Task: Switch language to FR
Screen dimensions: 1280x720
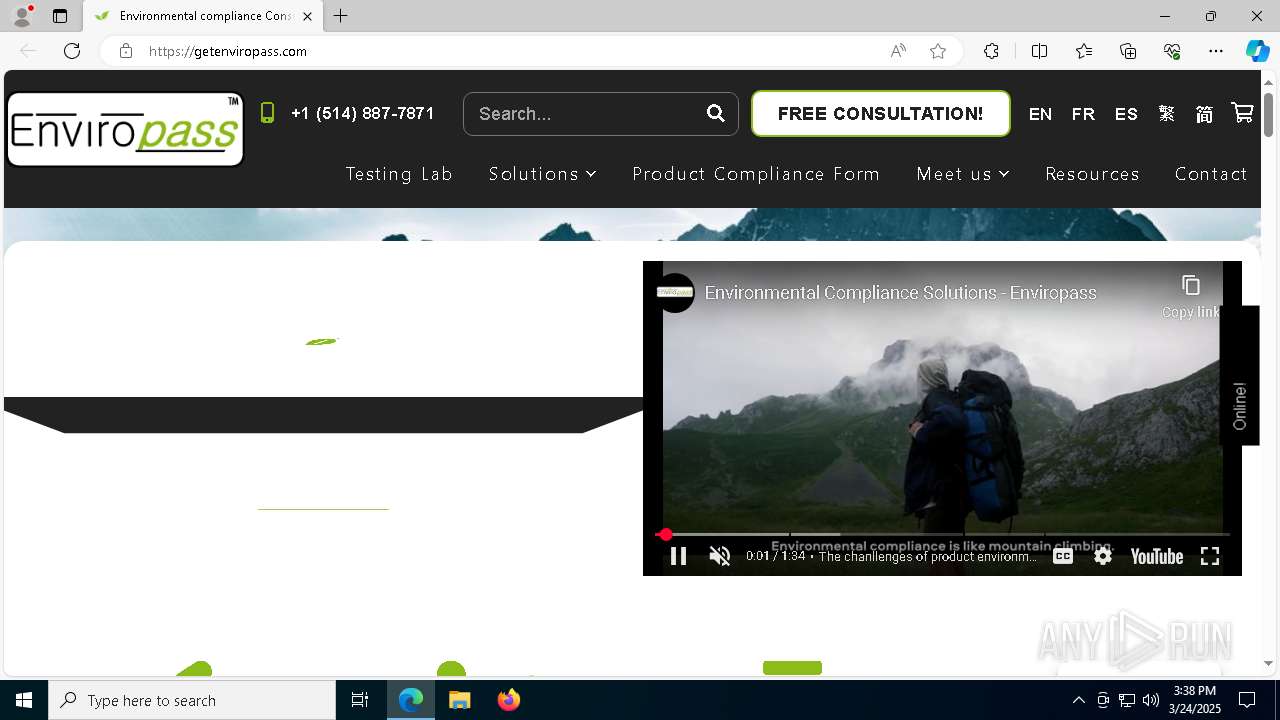Action: pos(1083,114)
